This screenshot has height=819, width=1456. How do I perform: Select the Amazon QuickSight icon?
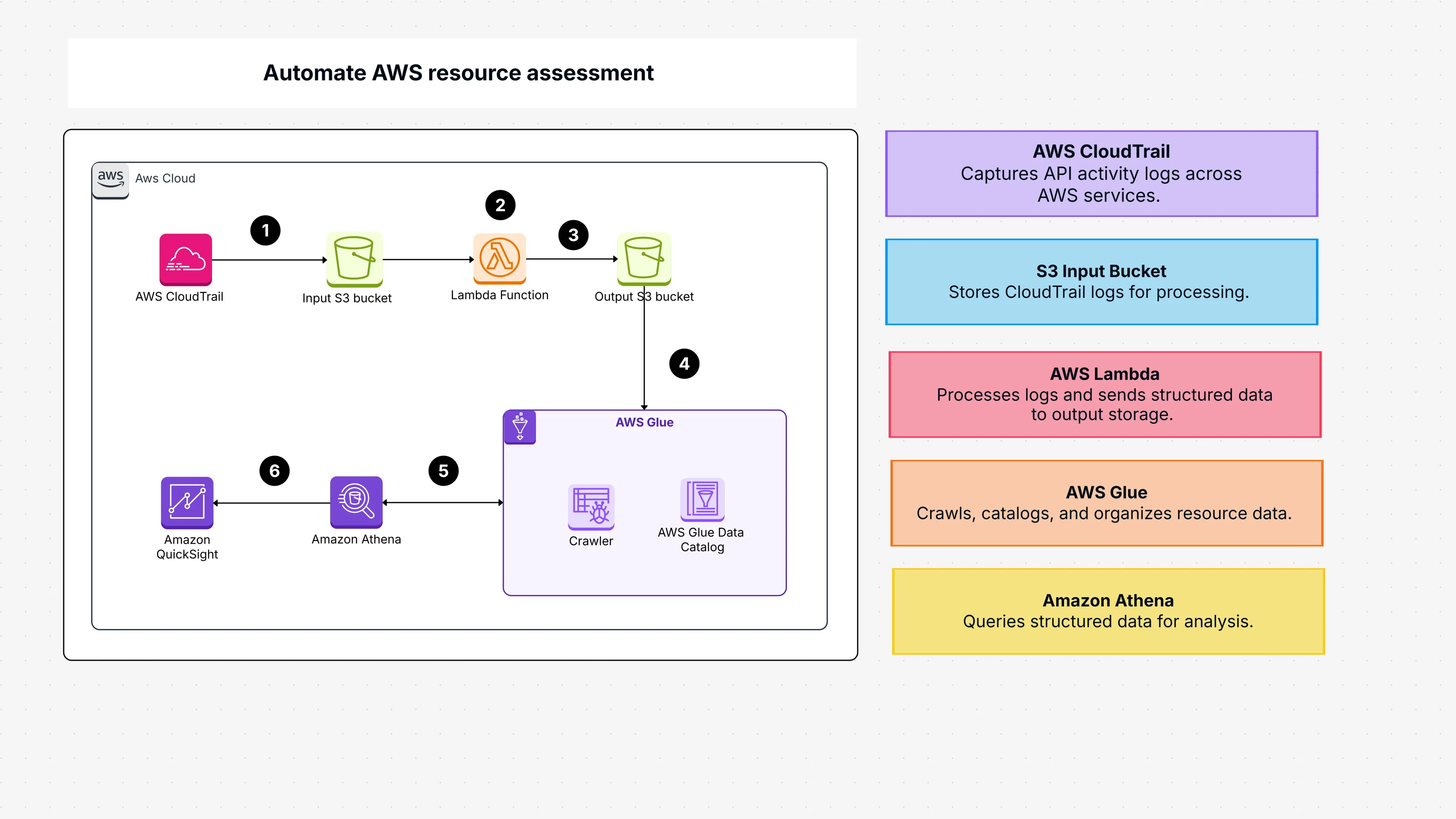click(187, 503)
